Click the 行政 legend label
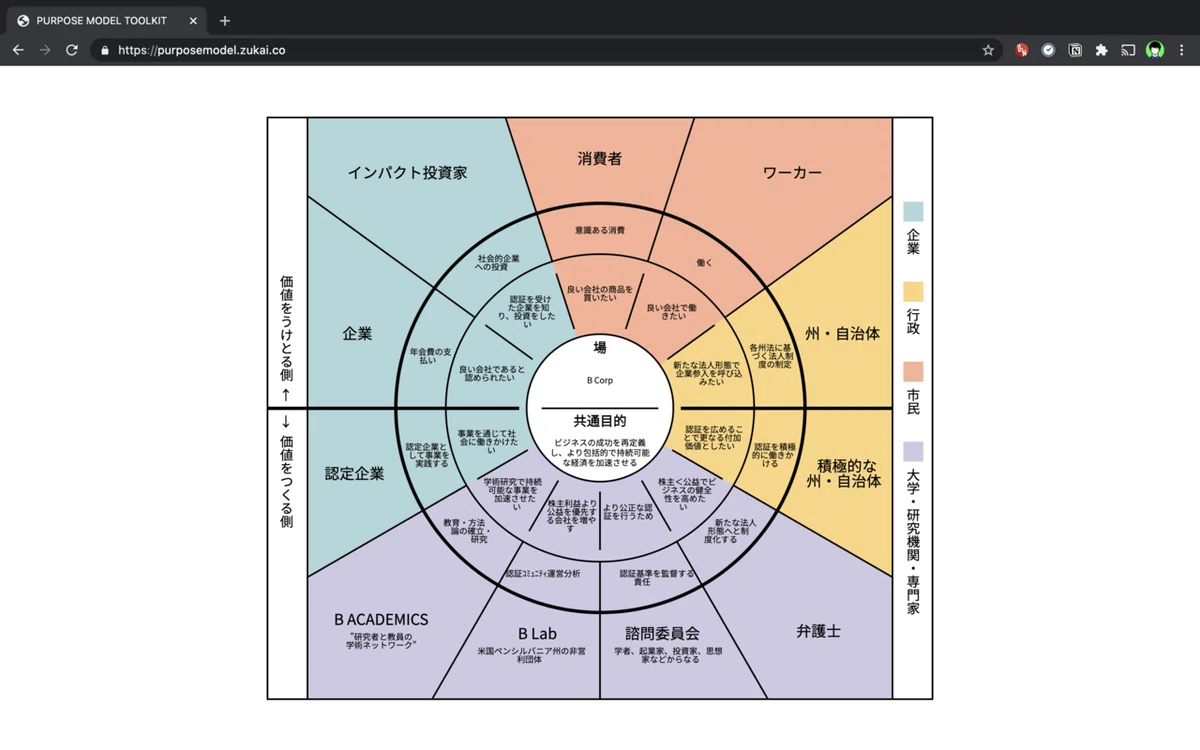 tap(913, 322)
